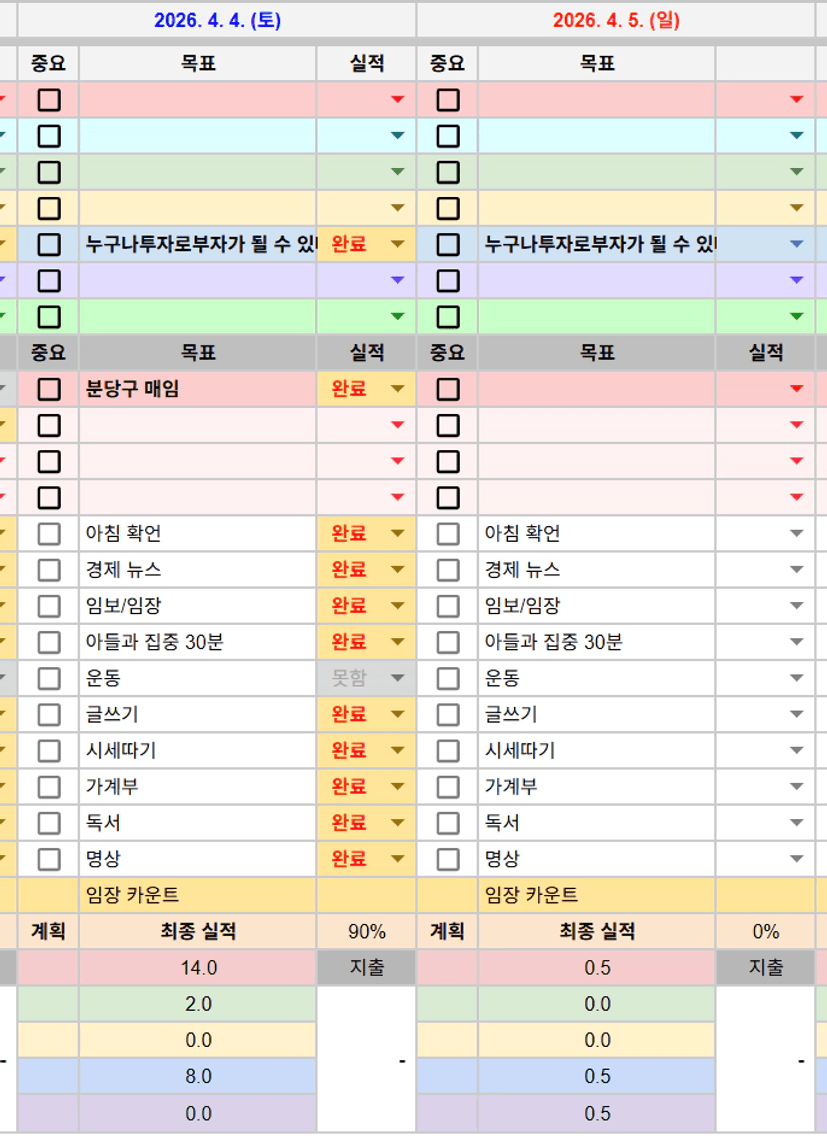The width and height of the screenshot is (827, 1148).
Task: Select the 2026. 4. 5. (일) date header
Action: [x=616, y=20]
